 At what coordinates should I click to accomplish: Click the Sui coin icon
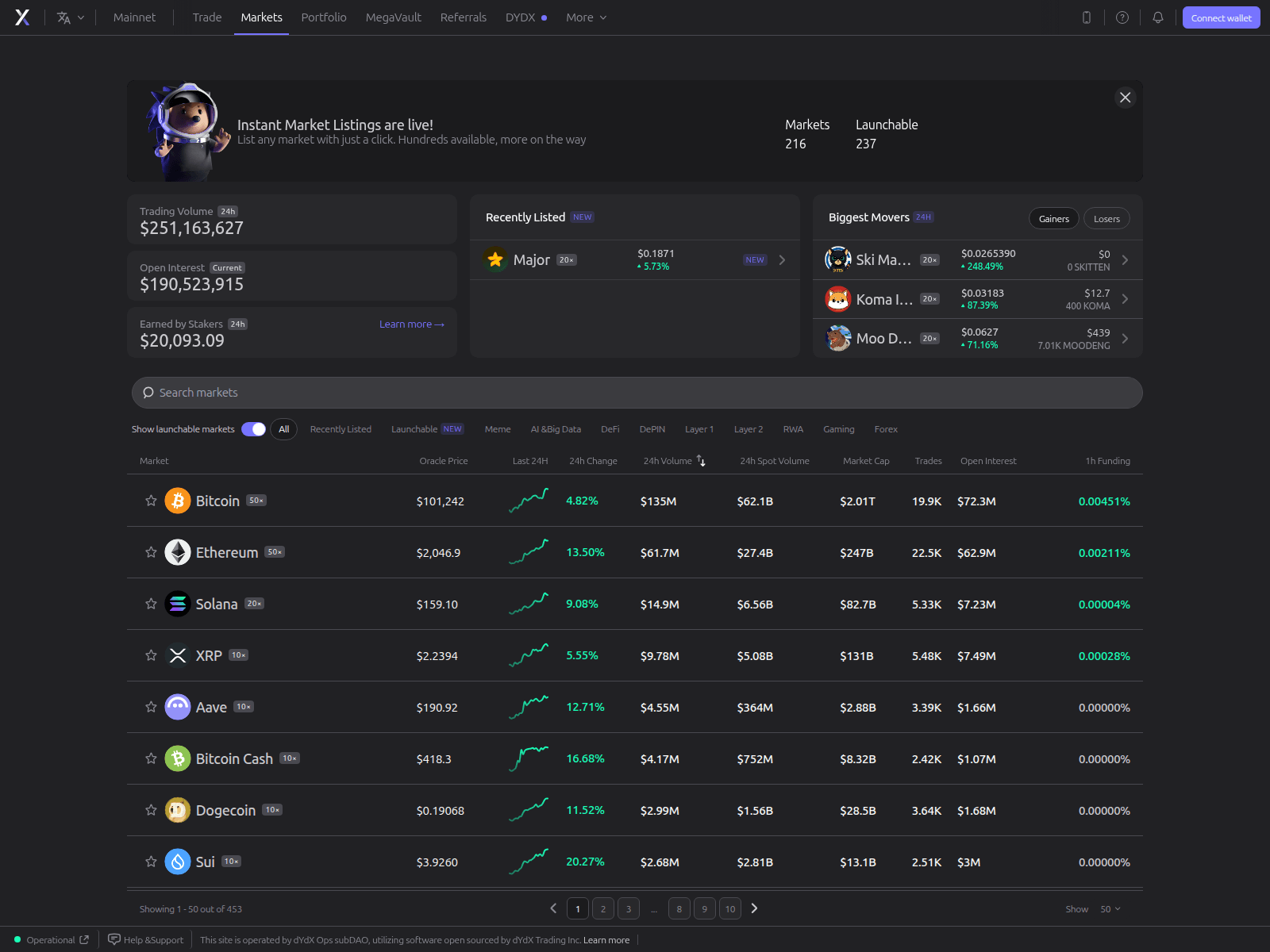tap(178, 862)
